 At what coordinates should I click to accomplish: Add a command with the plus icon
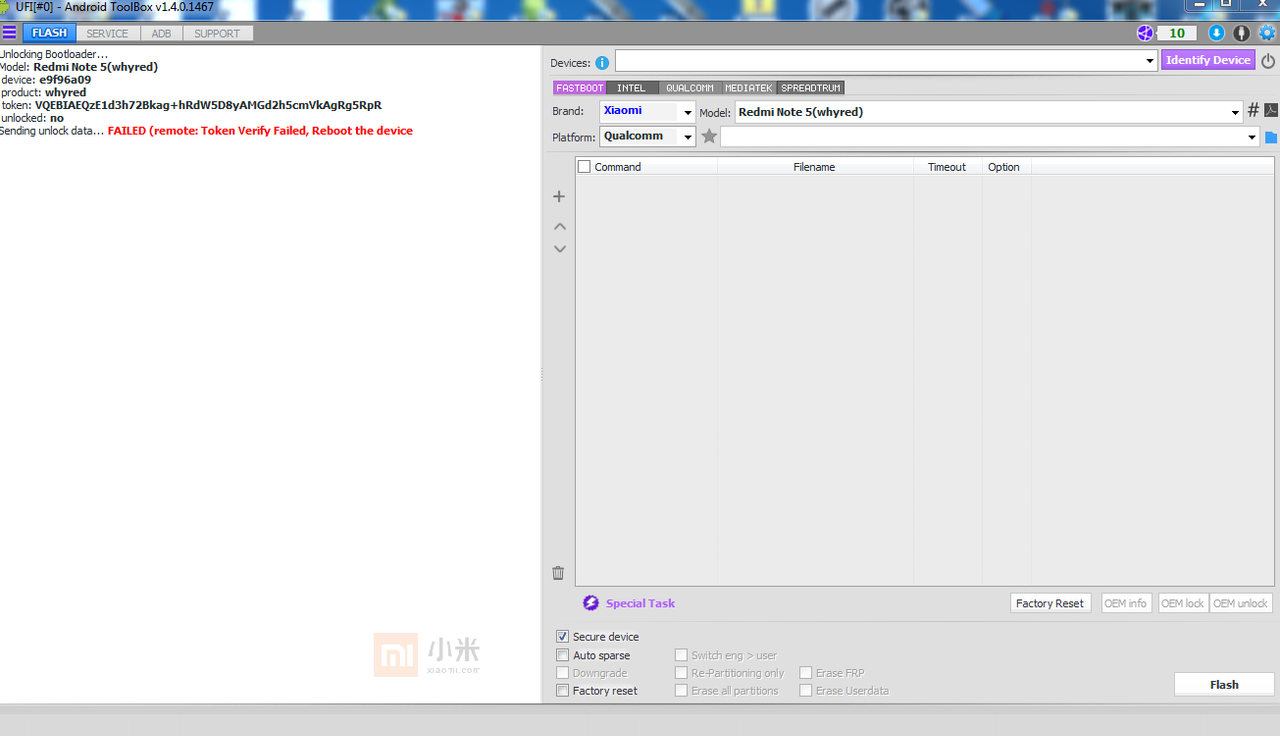tap(559, 197)
